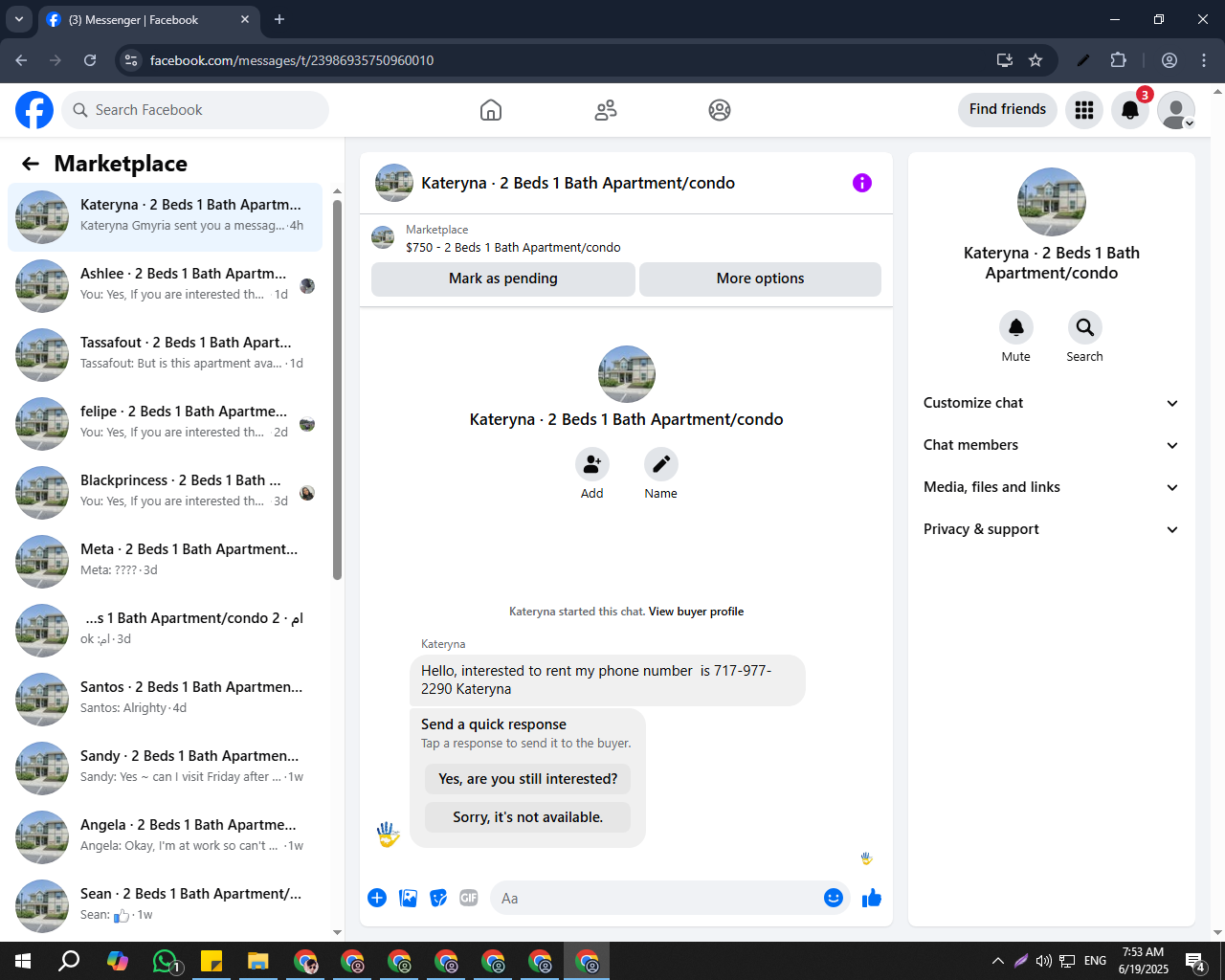Image resolution: width=1225 pixels, height=980 pixels.
Task: Open the Angela conversation
Action: [166, 837]
